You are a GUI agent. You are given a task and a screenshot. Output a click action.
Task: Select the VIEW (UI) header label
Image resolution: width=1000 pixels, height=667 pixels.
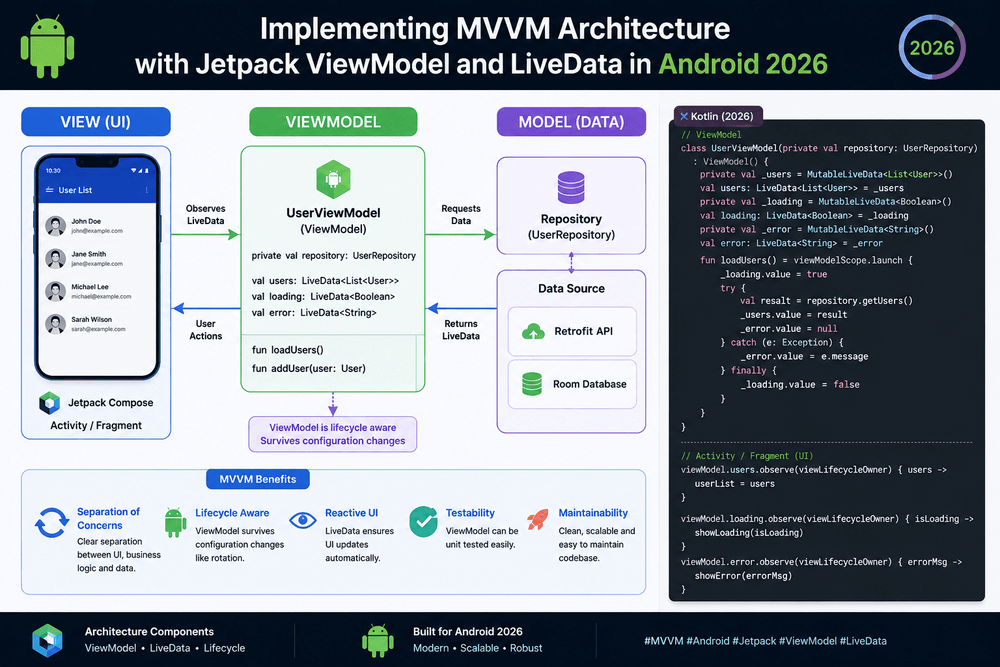coord(96,122)
